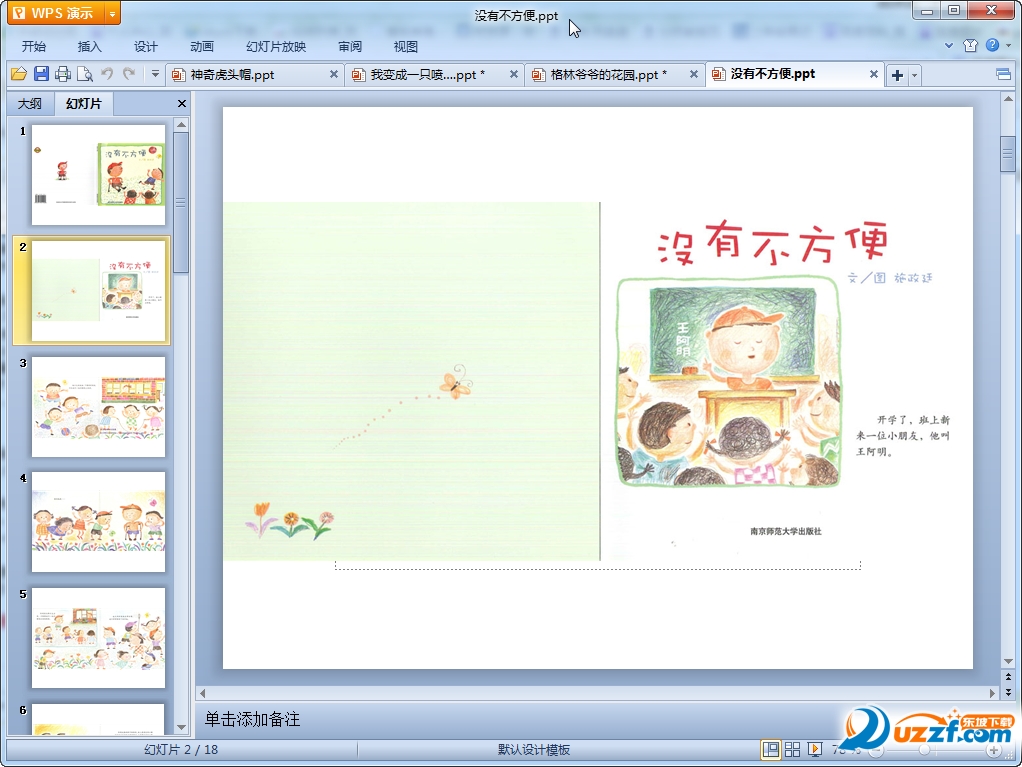Close the slide thumbnail pane

(x=182, y=104)
